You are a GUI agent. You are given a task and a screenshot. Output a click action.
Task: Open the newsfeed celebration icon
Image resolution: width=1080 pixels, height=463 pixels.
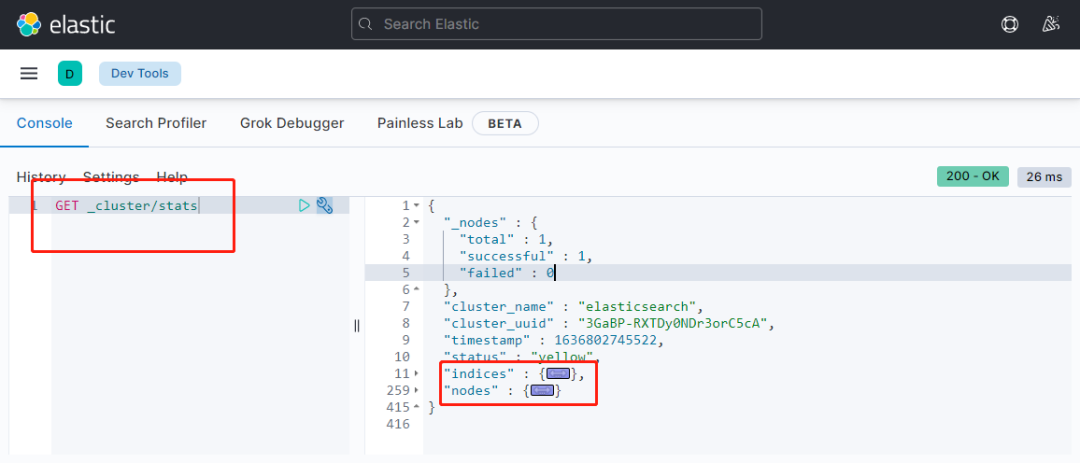click(x=1050, y=25)
